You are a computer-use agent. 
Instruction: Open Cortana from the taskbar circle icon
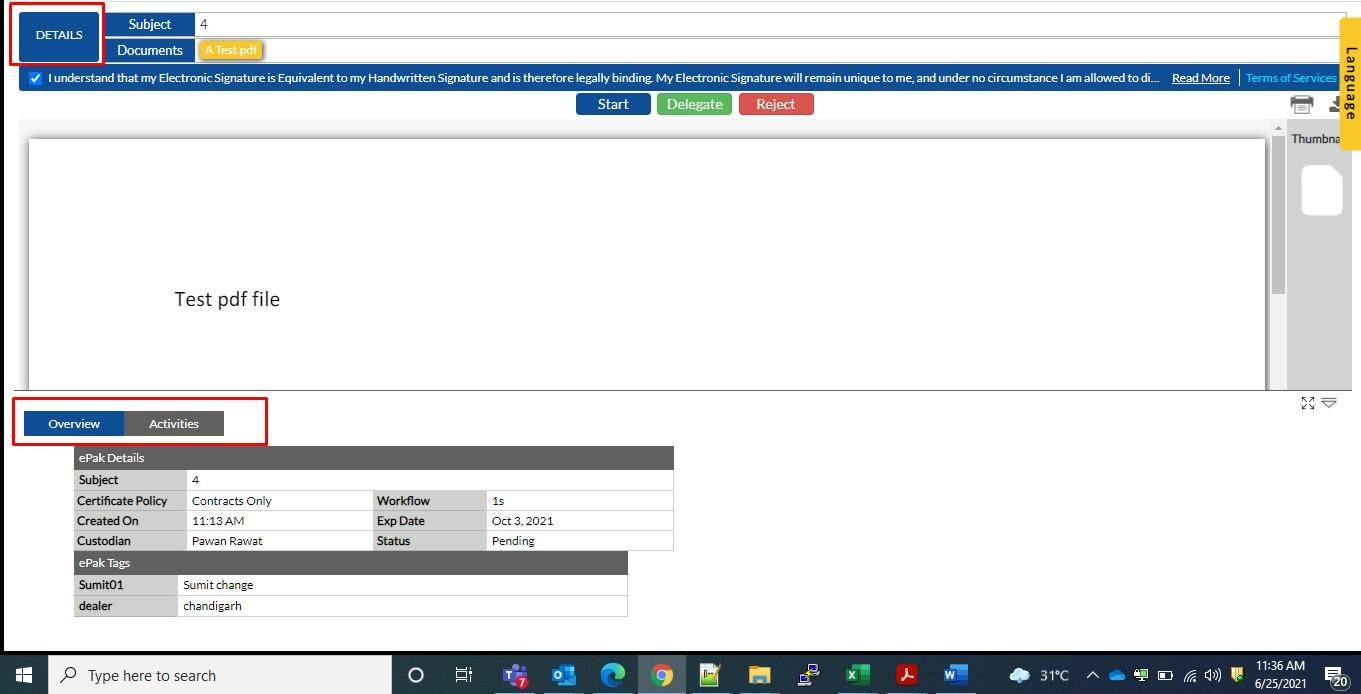(416, 675)
